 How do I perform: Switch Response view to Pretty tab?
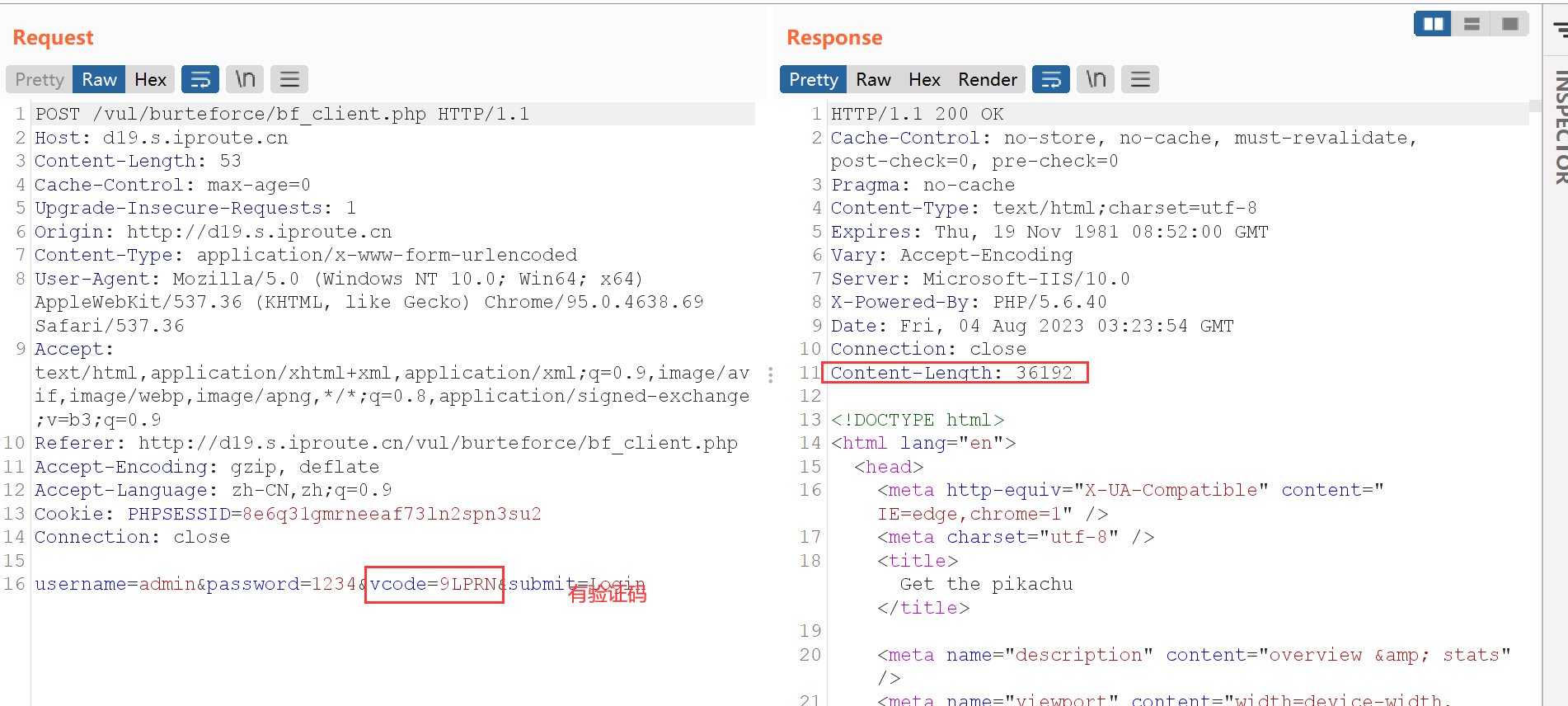point(813,79)
